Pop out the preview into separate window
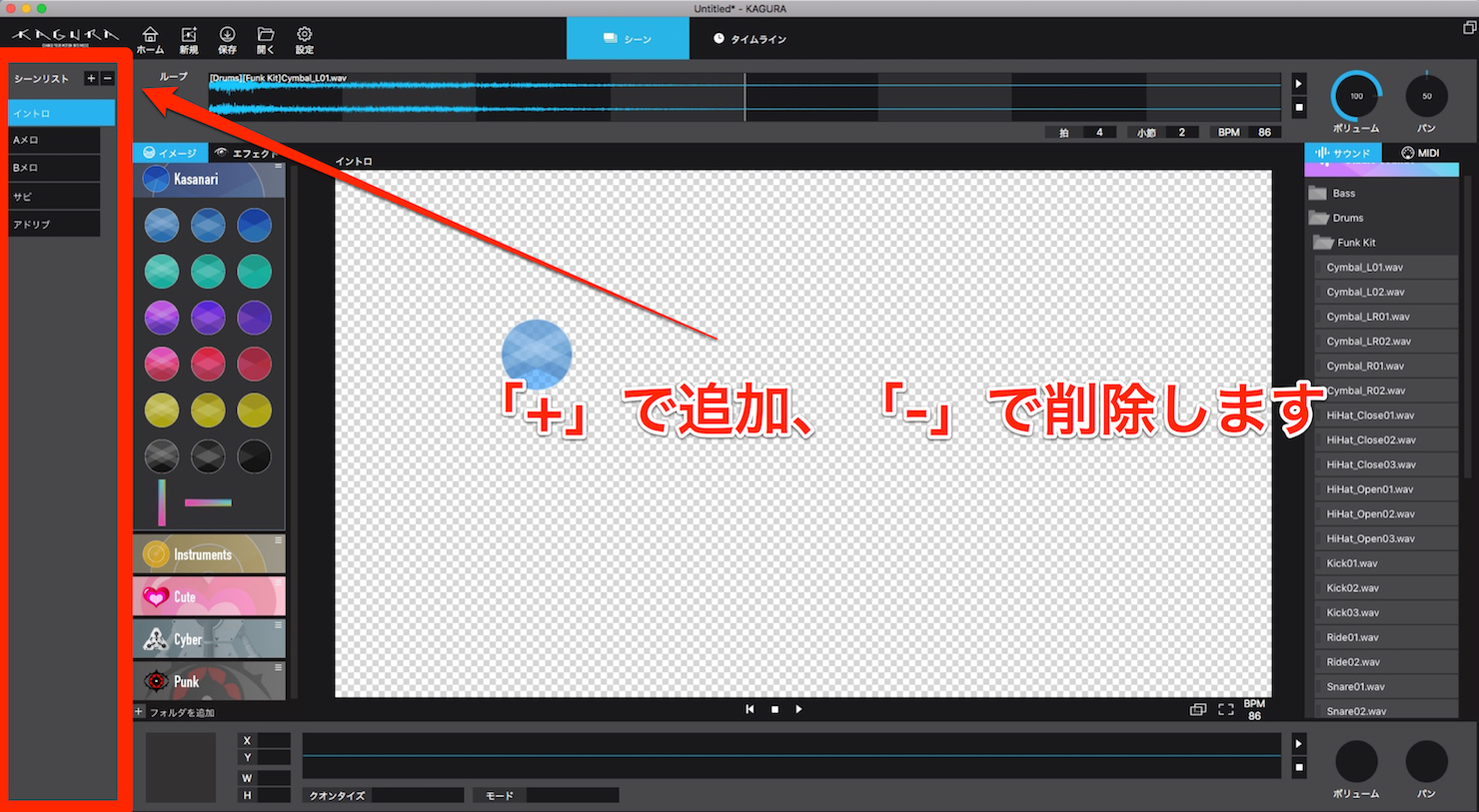The image size is (1479, 812). coord(1198,709)
